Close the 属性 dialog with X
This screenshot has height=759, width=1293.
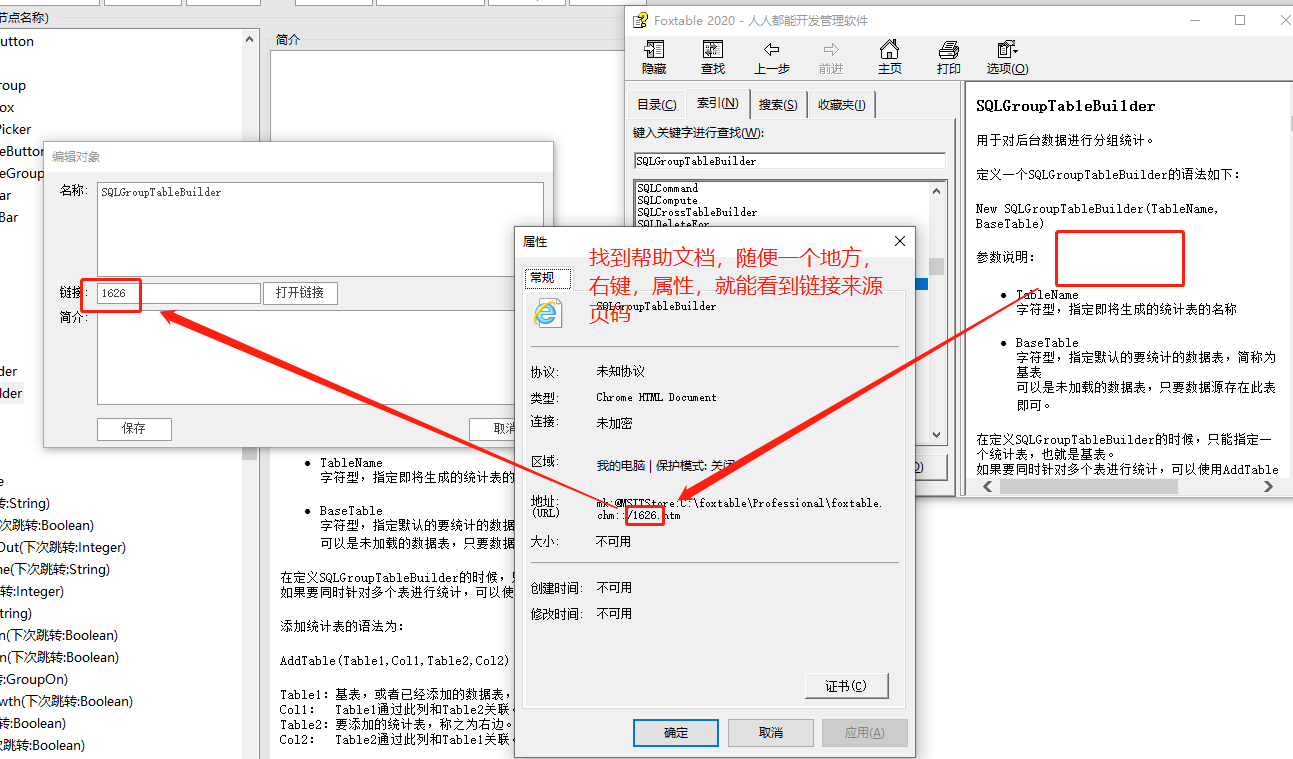pos(899,241)
